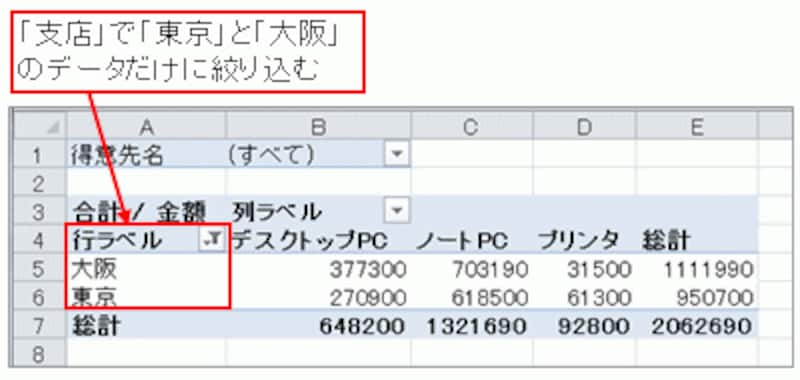This screenshot has width=800, height=380.
Task: Open the 行ラベル filter button
Action: [x=211, y=239]
